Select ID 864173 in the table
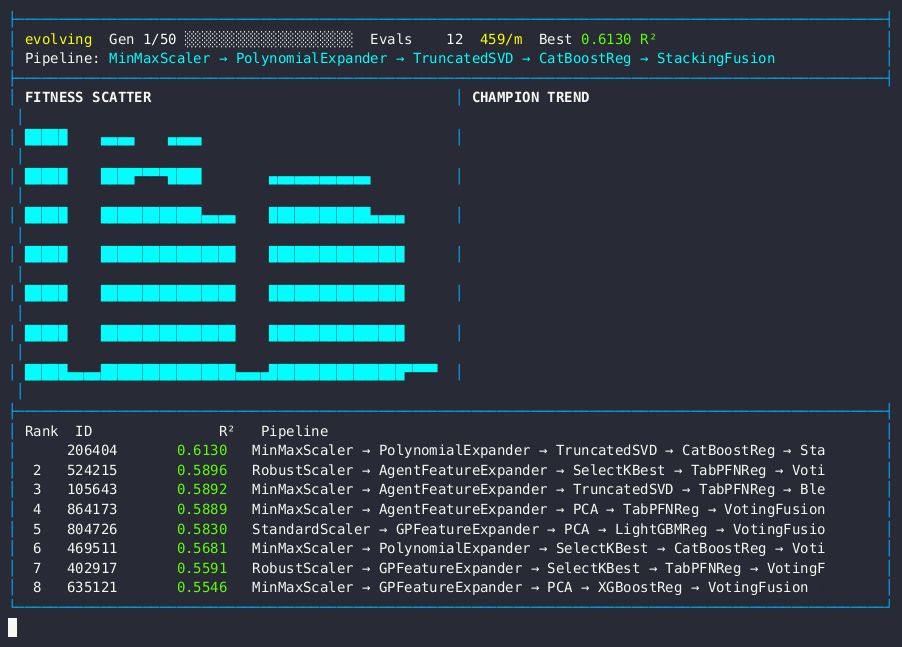 pos(92,510)
